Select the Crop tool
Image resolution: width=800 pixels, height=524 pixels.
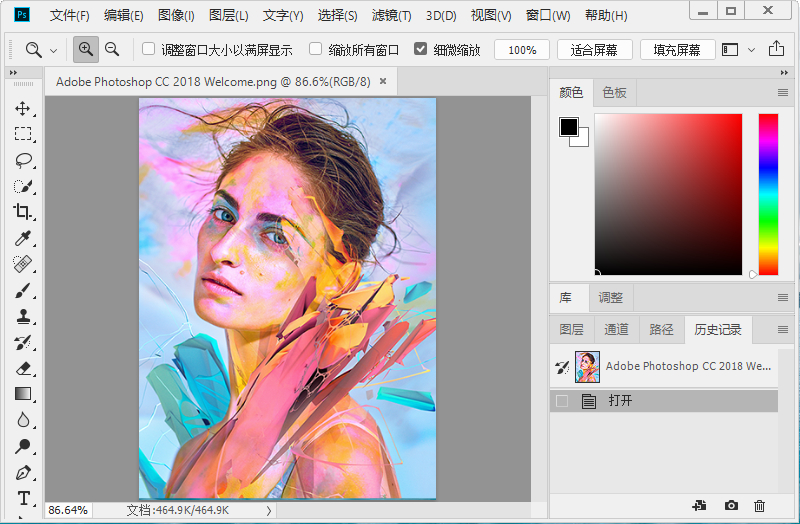click(x=22, y=212)
